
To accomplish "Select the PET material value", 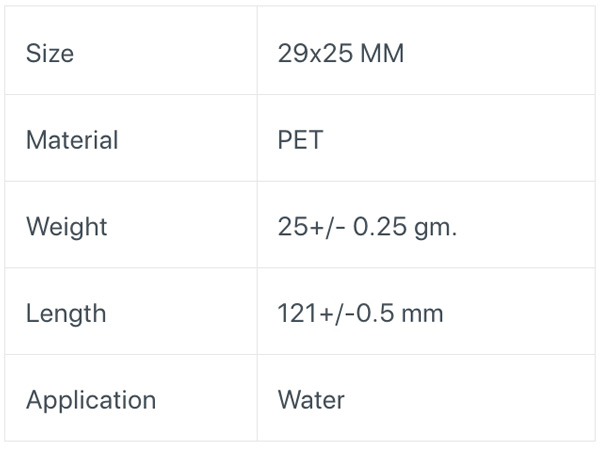I will [300, 140].
